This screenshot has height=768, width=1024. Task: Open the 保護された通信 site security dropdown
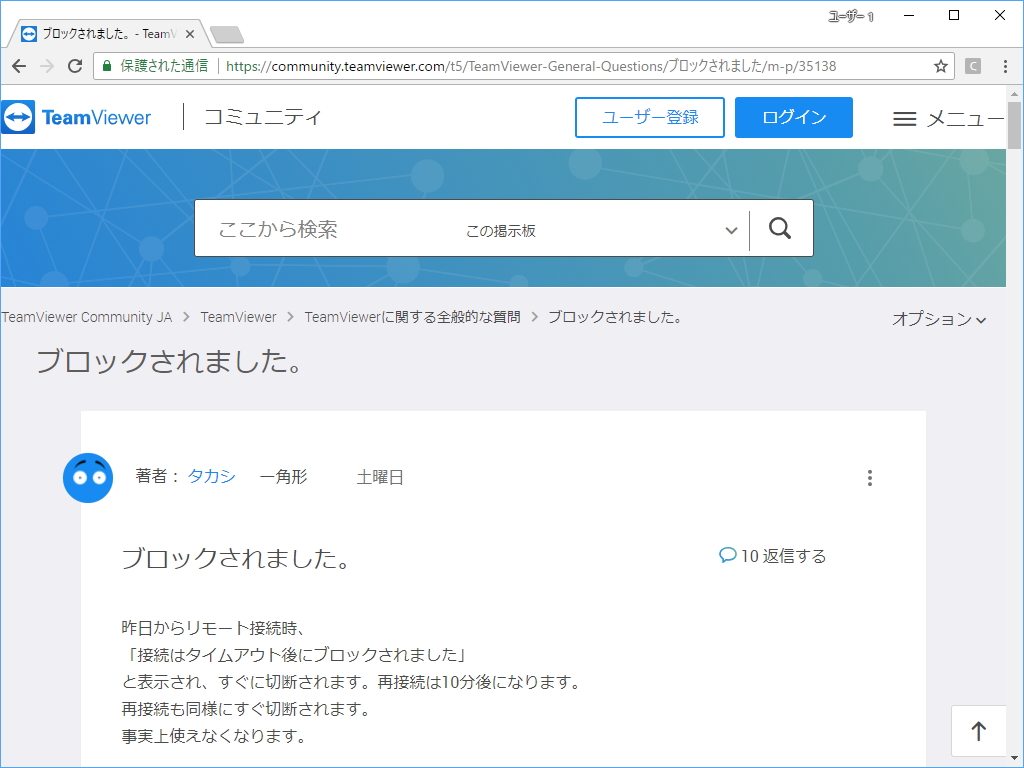pyautogui.click(x=152, y=66)
